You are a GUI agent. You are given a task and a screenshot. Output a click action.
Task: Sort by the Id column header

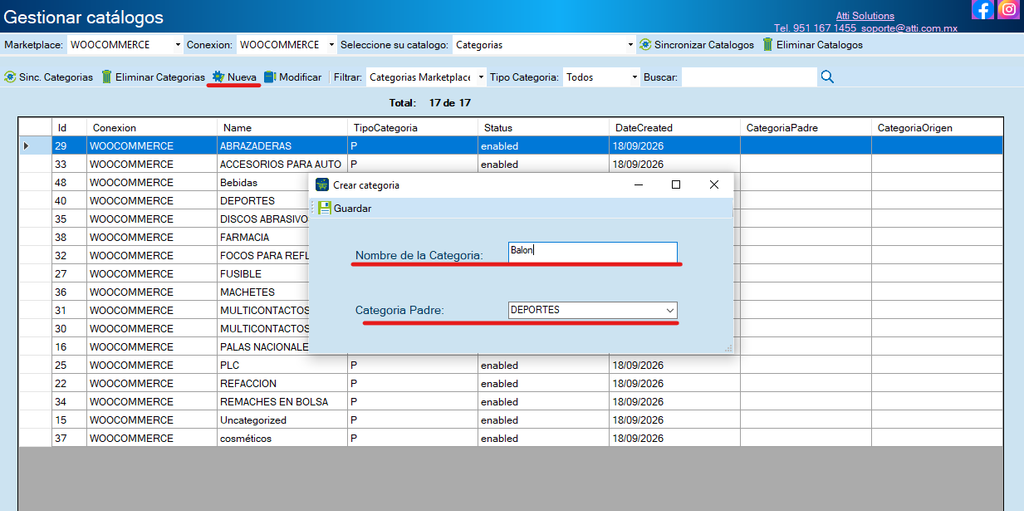[x=69, y=127]
